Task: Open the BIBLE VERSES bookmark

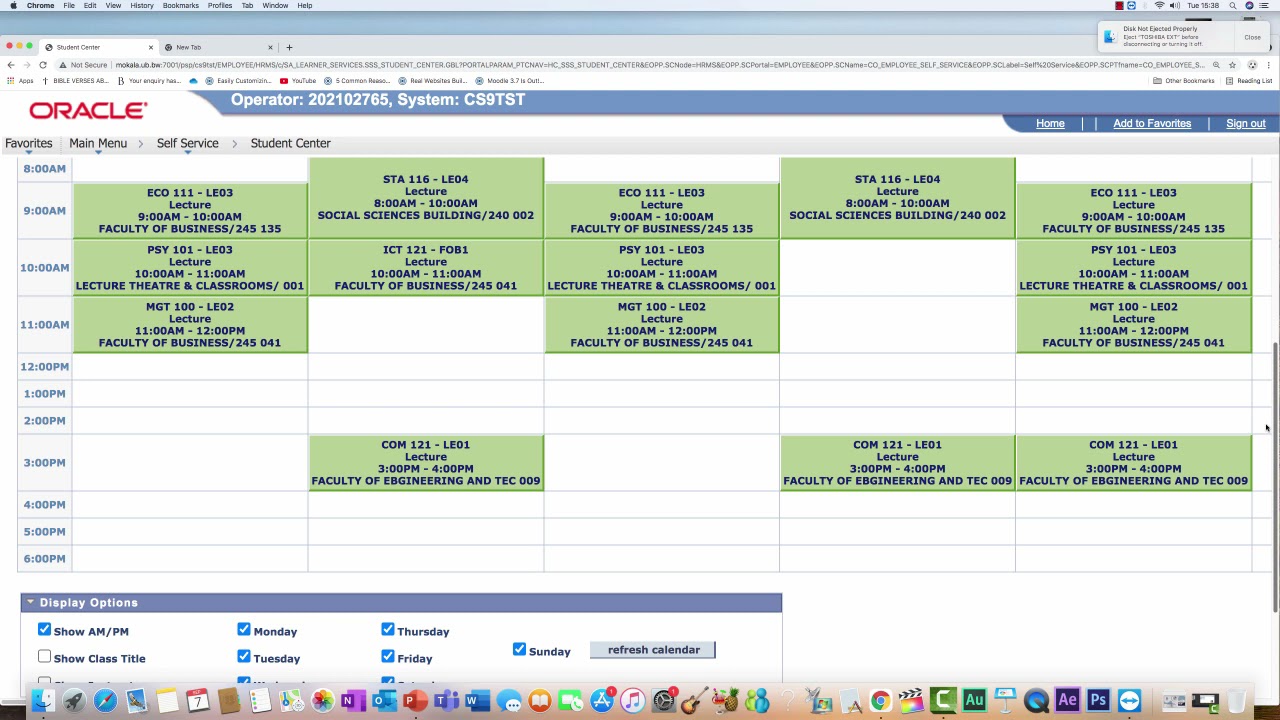Action: [75, 81]
